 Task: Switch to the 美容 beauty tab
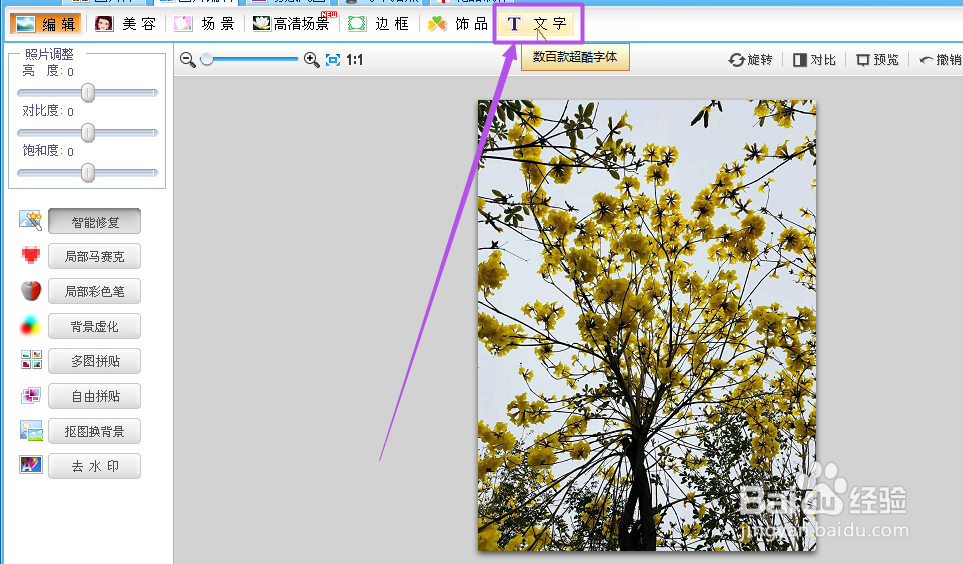click(x=125, y=24)
